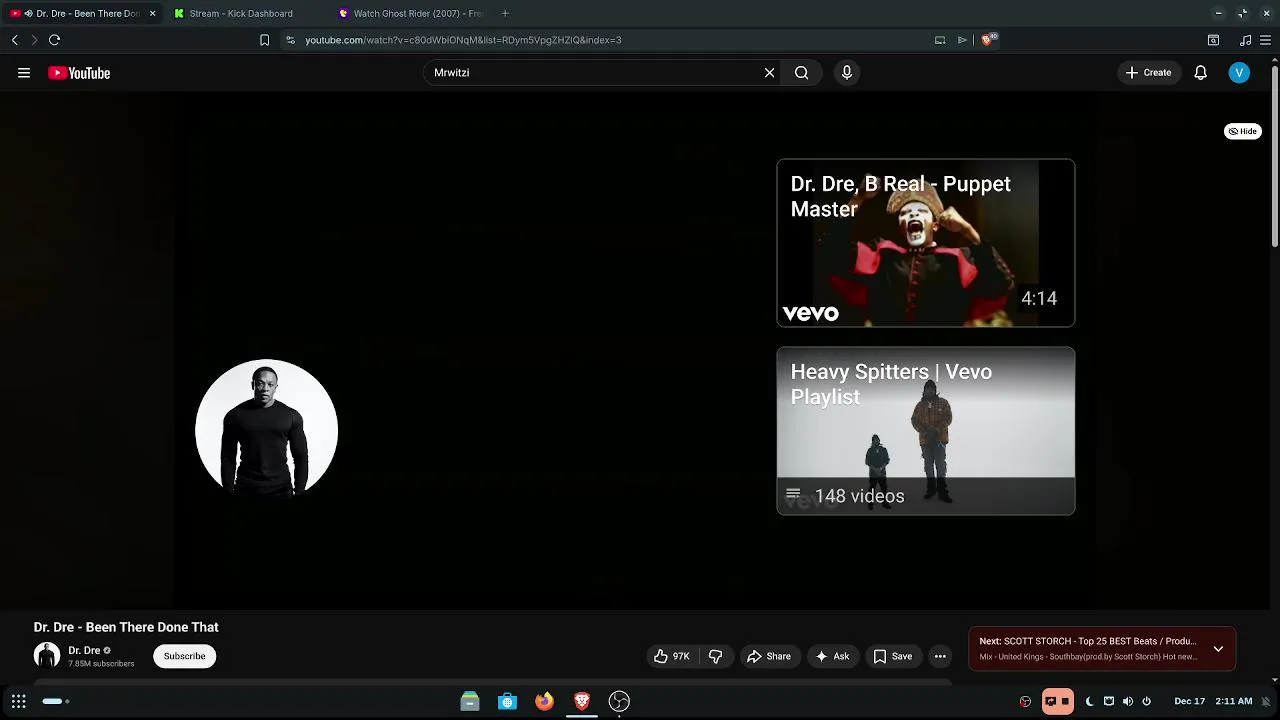Click the Ask button
Image resolution: width=1280 pixels, height=720 pixels.
(832, 656)
